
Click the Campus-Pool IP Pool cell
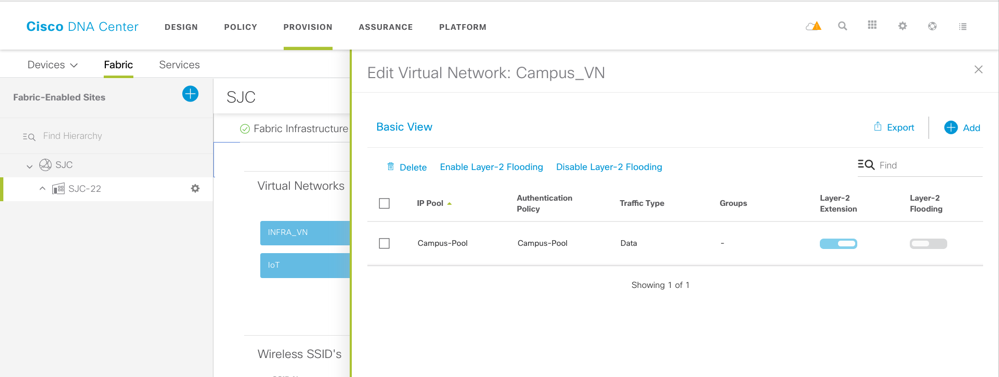pyautogui.click(x=443, y=243)
